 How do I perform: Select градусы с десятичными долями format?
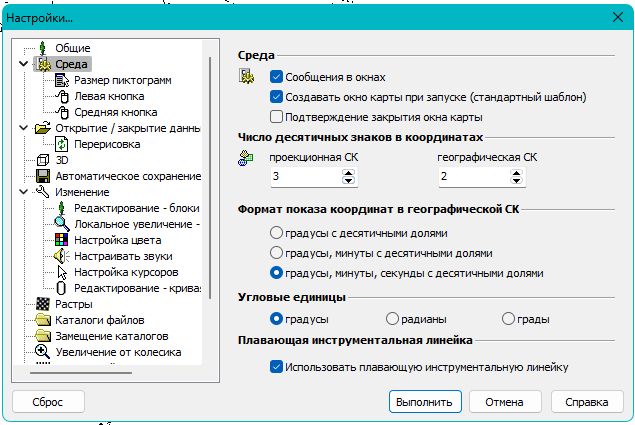[x=276, y=233]
